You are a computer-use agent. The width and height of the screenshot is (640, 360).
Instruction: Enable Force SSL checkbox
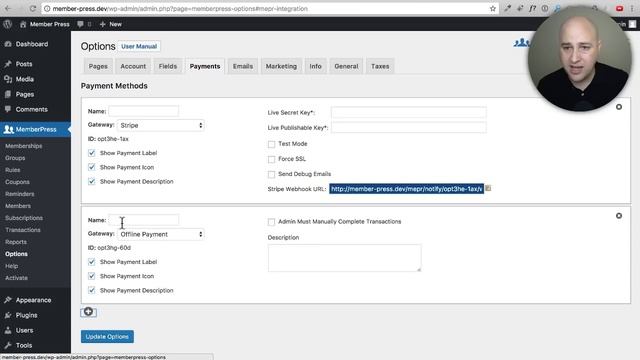click(x=271, y=159)
